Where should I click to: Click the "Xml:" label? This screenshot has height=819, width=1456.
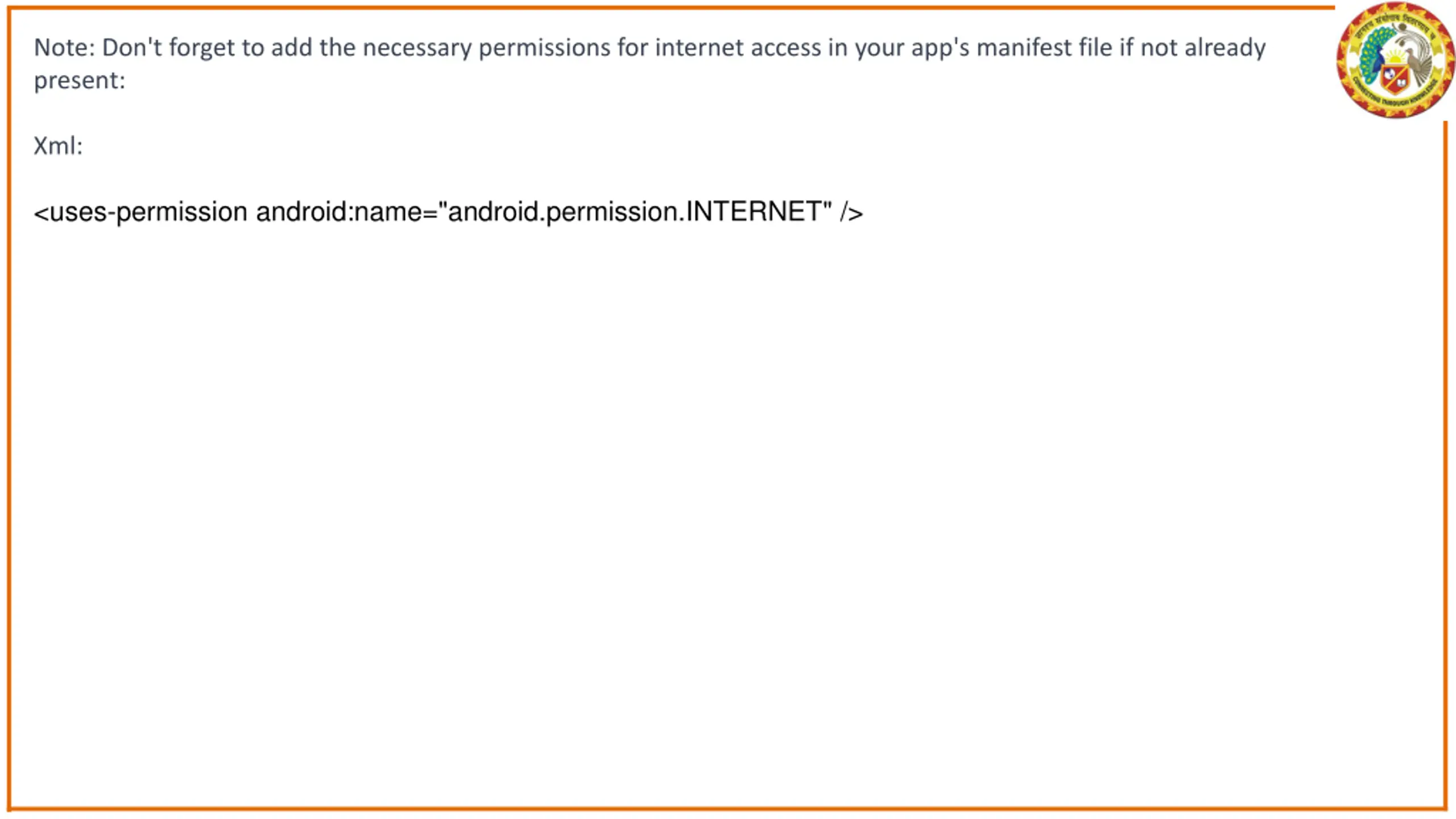(x=58, y=146)
